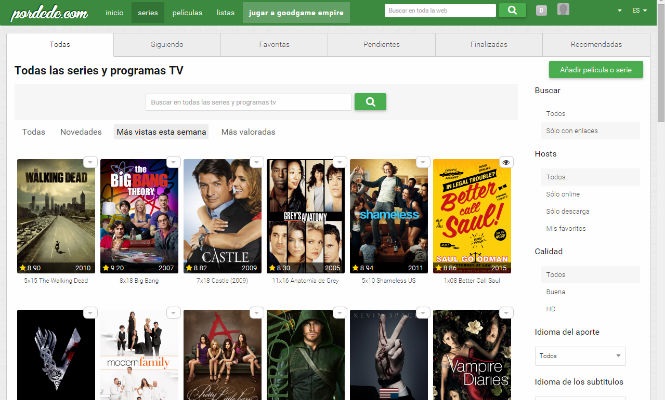Open status dropdown on Castle poster

[257, 162]
